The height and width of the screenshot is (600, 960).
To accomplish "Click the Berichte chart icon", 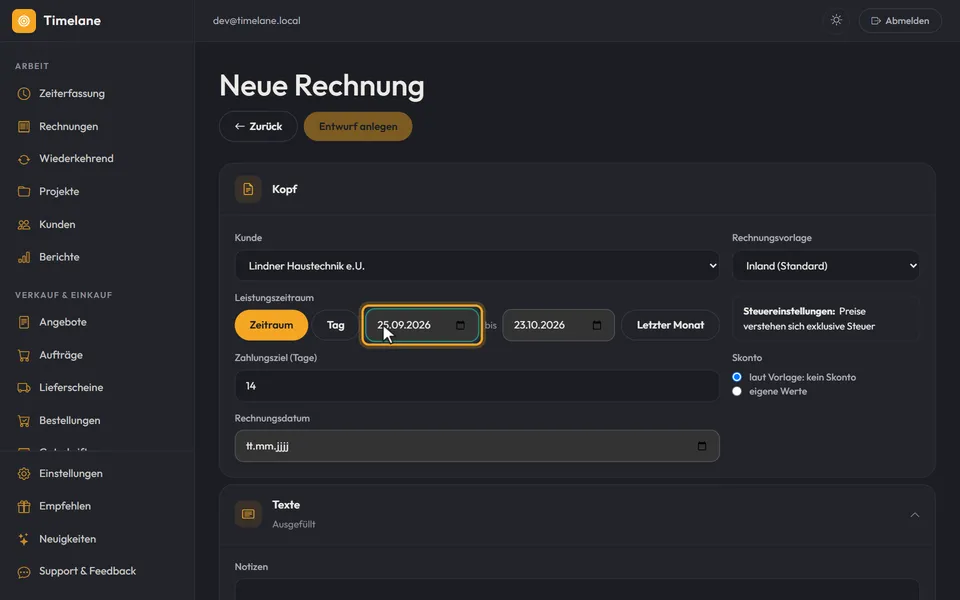I will (24, 257).
